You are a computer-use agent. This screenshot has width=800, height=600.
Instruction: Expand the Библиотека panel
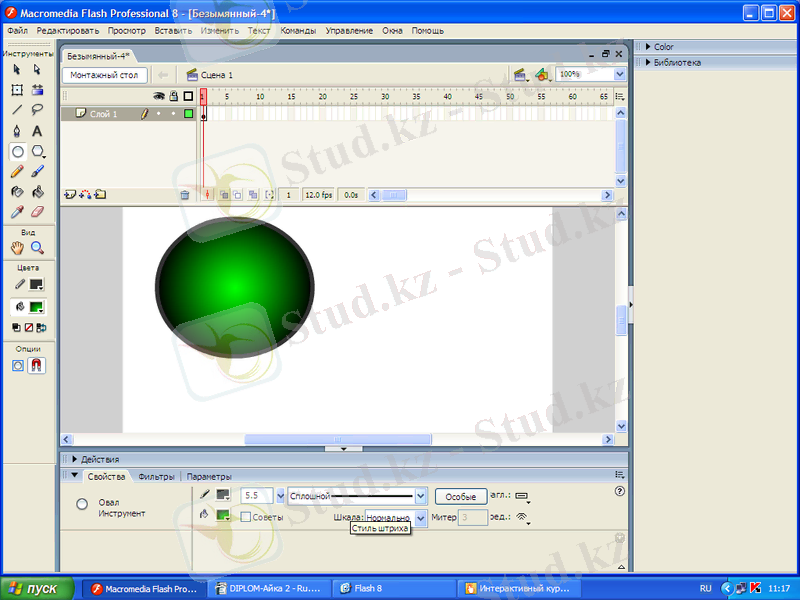pos(677,62)
